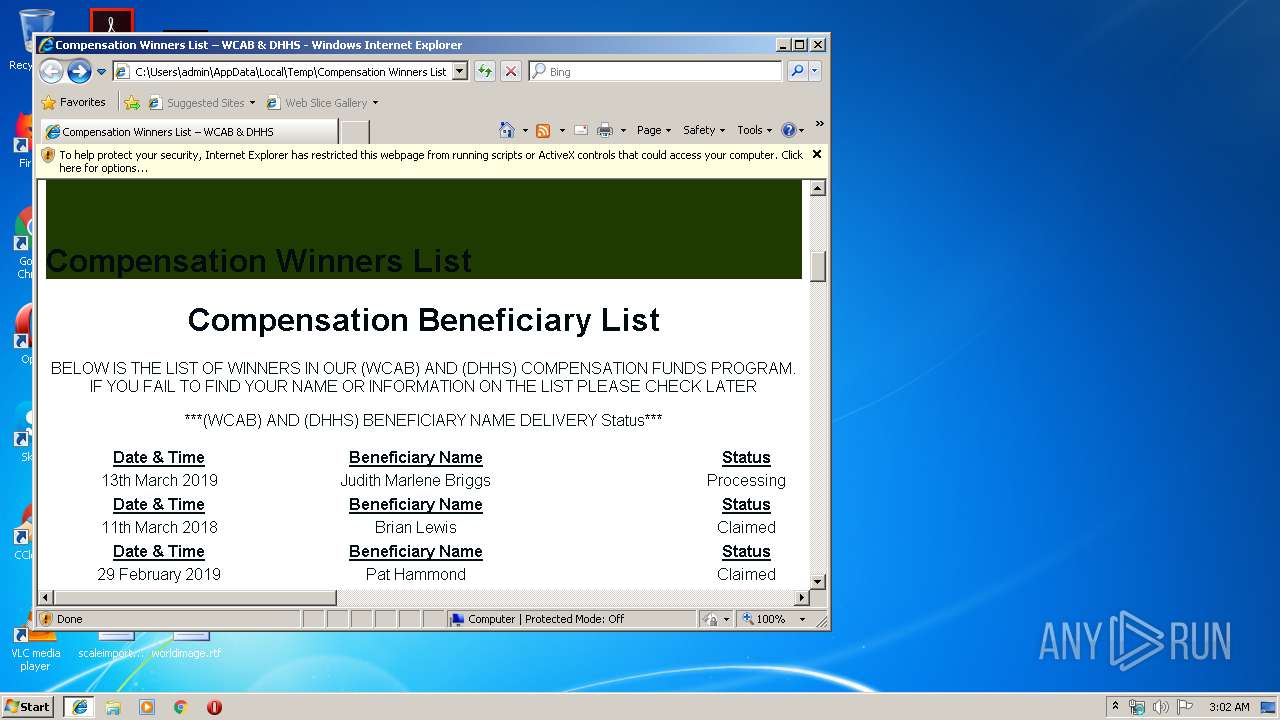
Task: Focus the Bing search box
Action: [655, 71]
